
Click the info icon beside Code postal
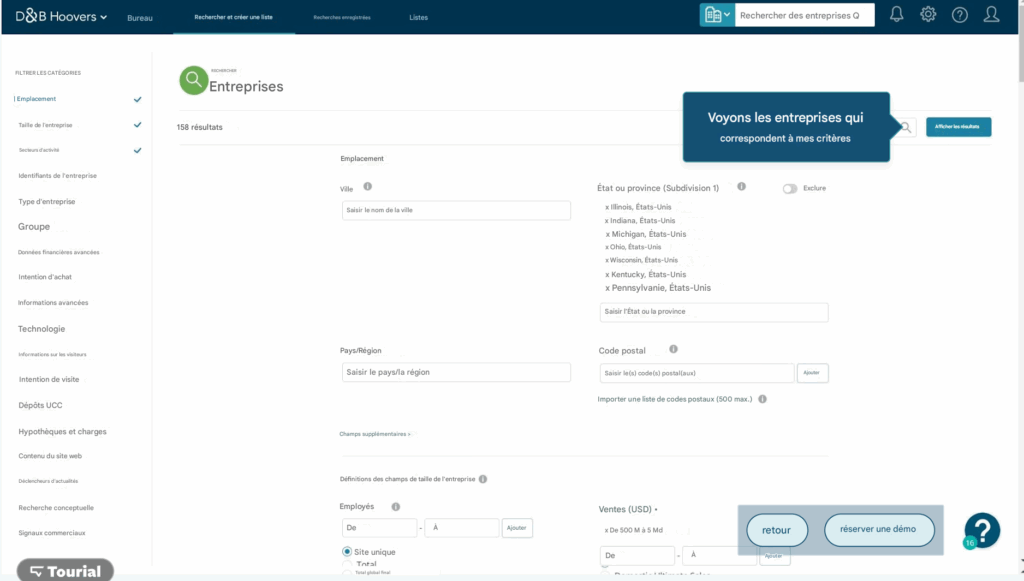(x=673, y=350)
